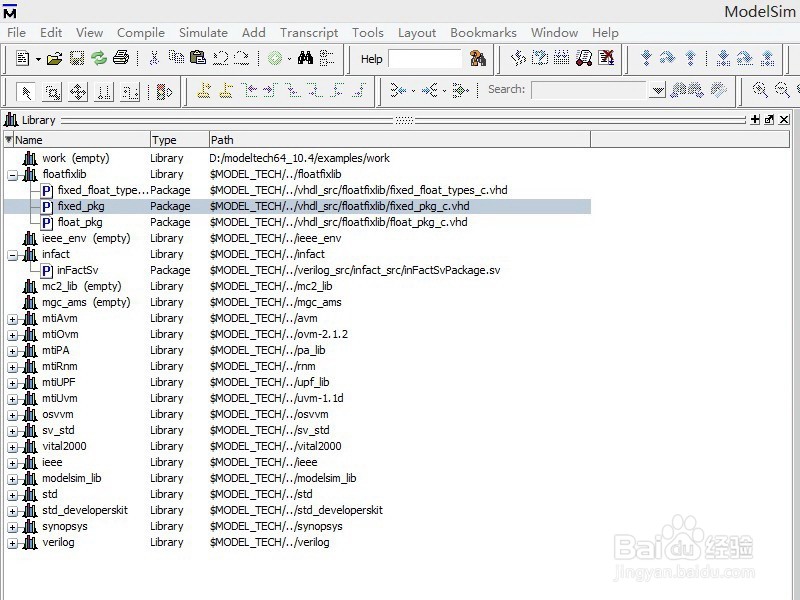
Task: Expand the ieee library
Action: click(x=12, y=464)
